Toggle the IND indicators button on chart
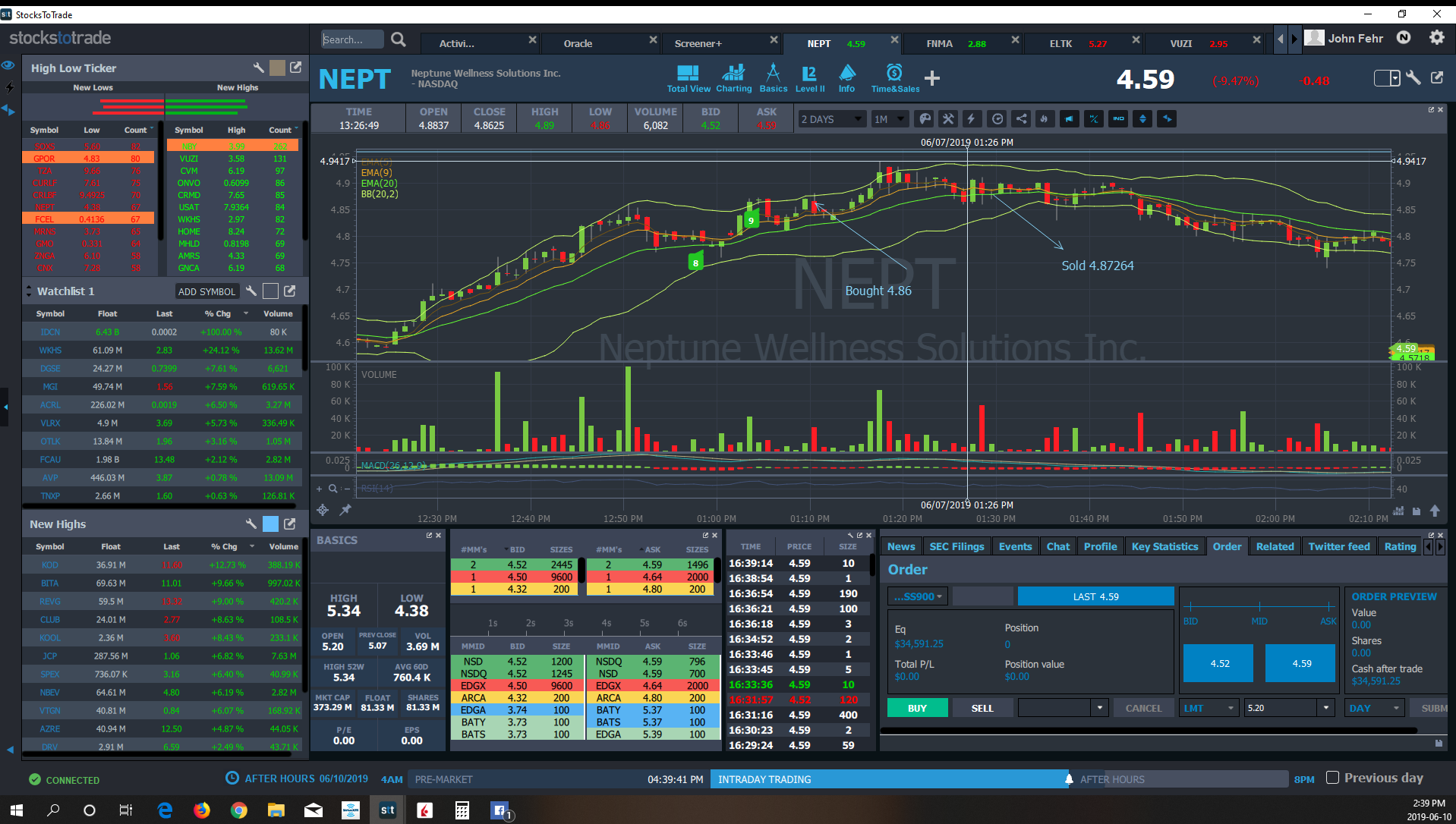 pos(1118,119)
